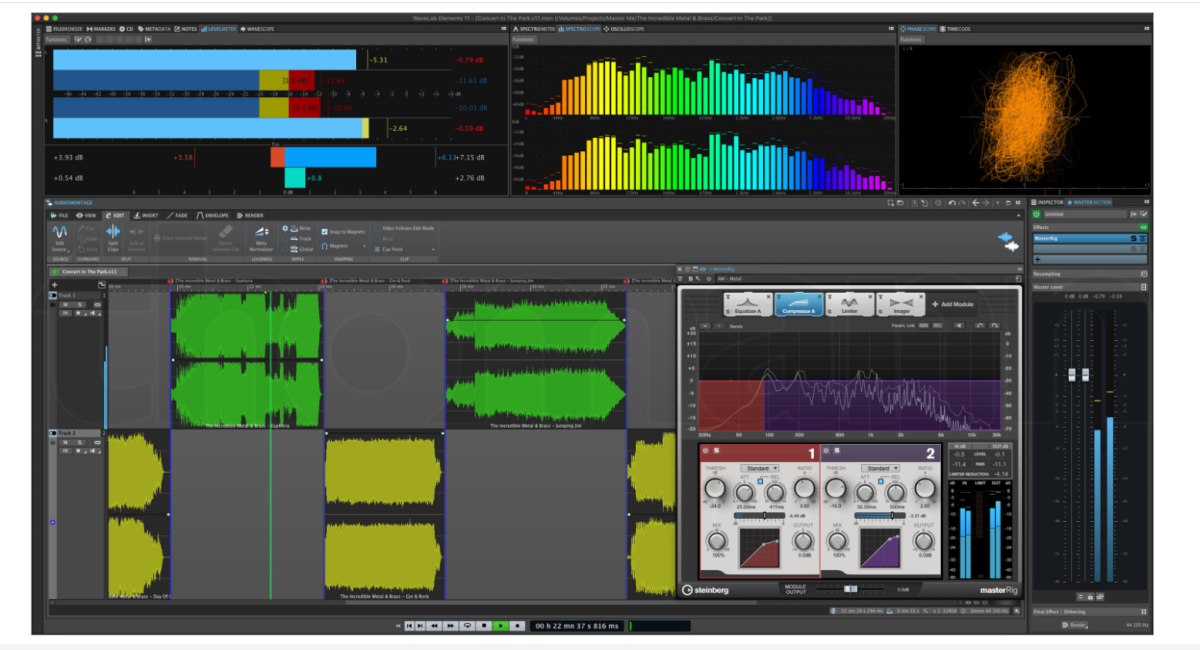Open the Wavescope tab at top
The width and height of the screenshot is (1200, 650).
coord(259,29)
